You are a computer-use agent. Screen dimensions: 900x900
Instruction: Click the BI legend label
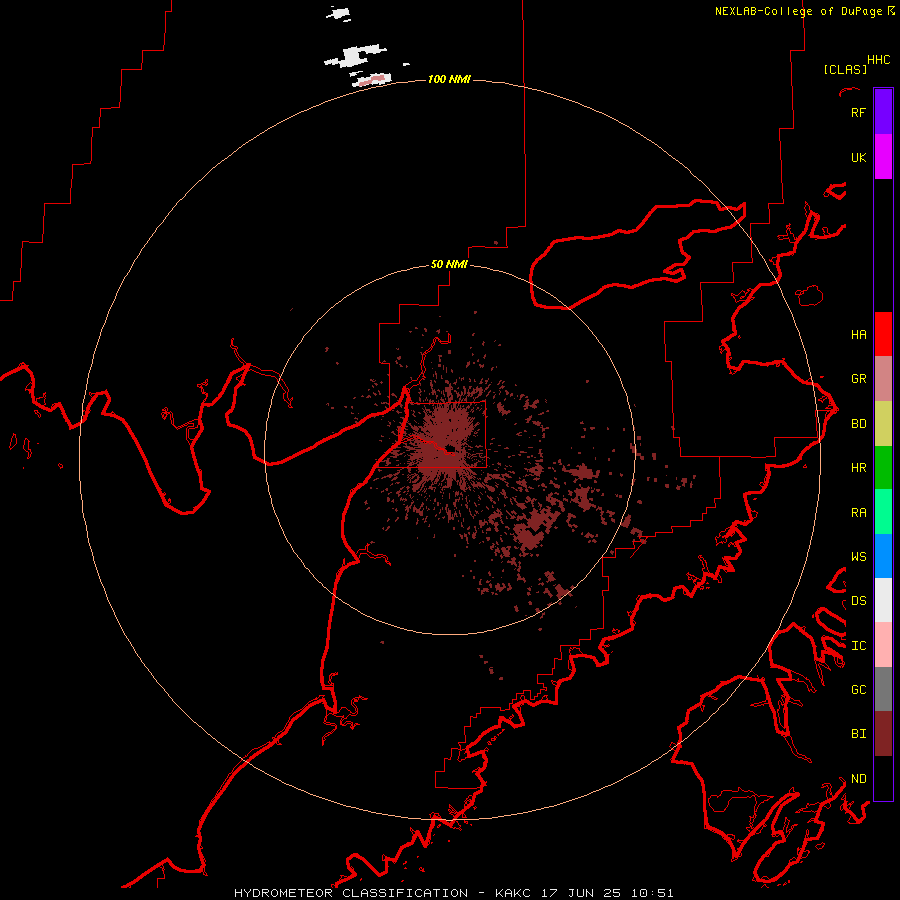point(858,734)
